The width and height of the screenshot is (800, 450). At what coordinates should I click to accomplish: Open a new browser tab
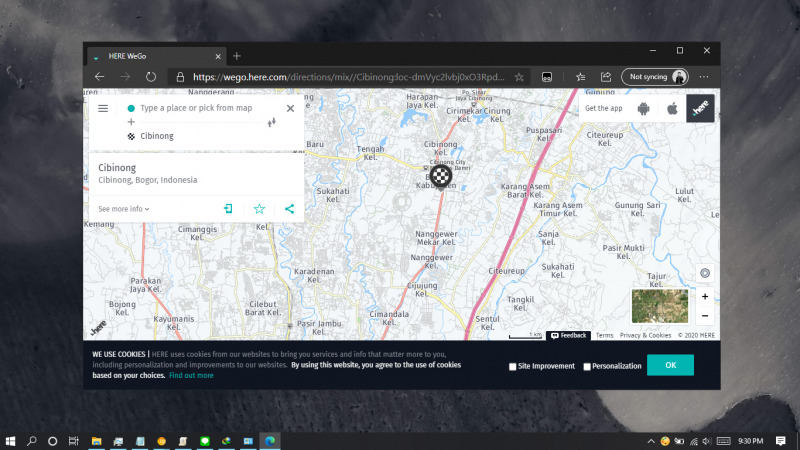[237, 56]
